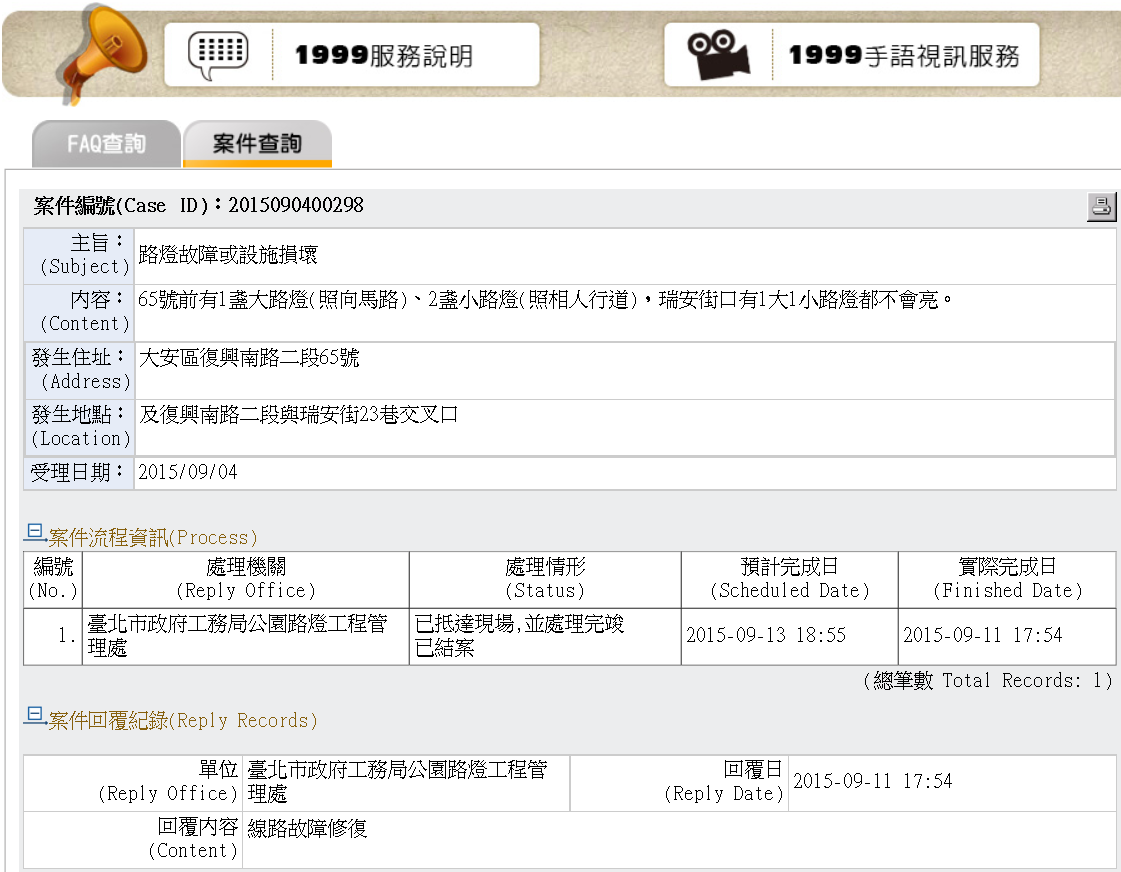
Task: Open the 1999手語視訊服務 link
Action: tap(851, 55)
